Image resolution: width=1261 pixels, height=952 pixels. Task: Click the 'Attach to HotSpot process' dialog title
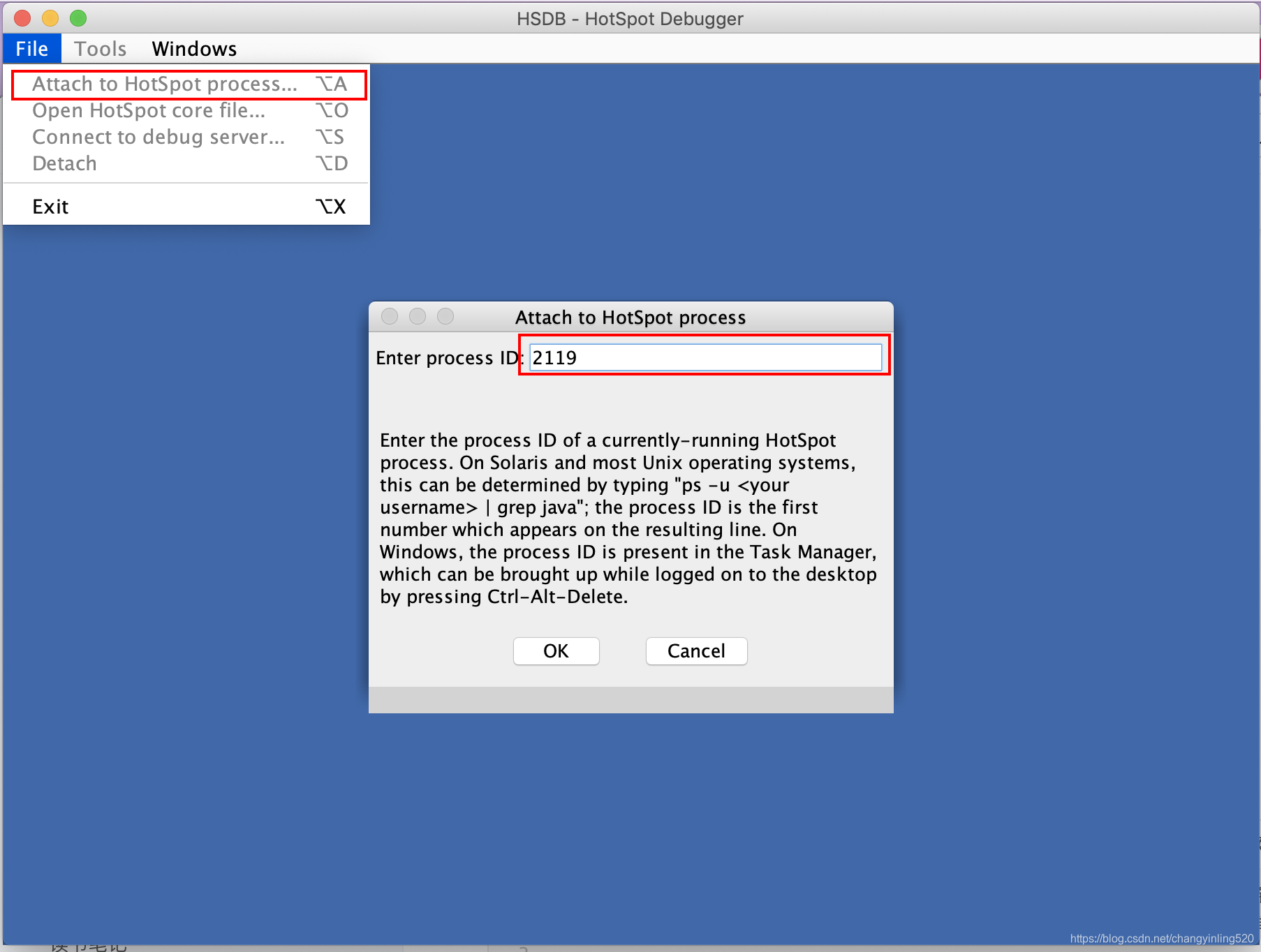[630, 318]
